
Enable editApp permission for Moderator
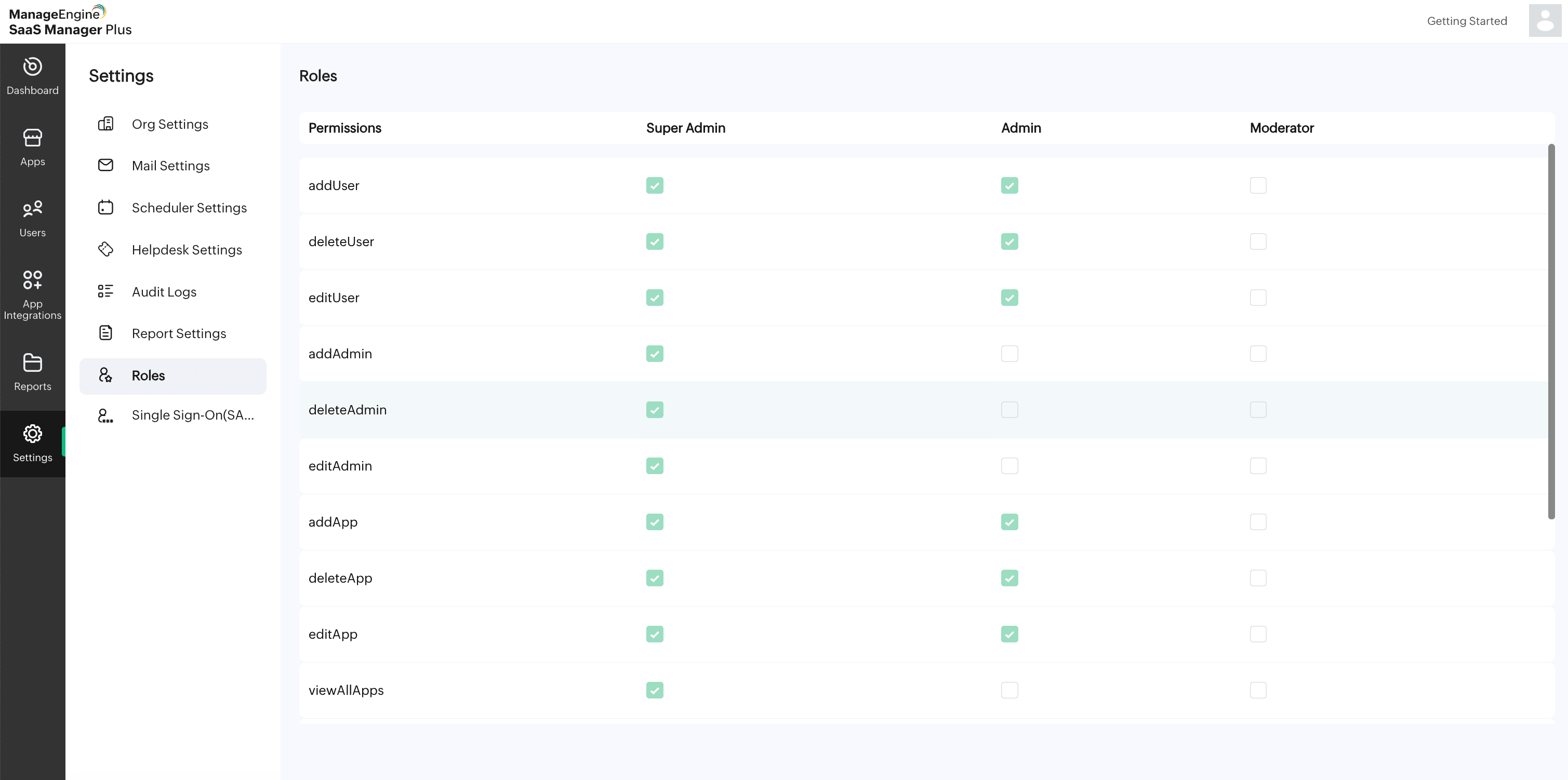click(x=1257, y=634)
